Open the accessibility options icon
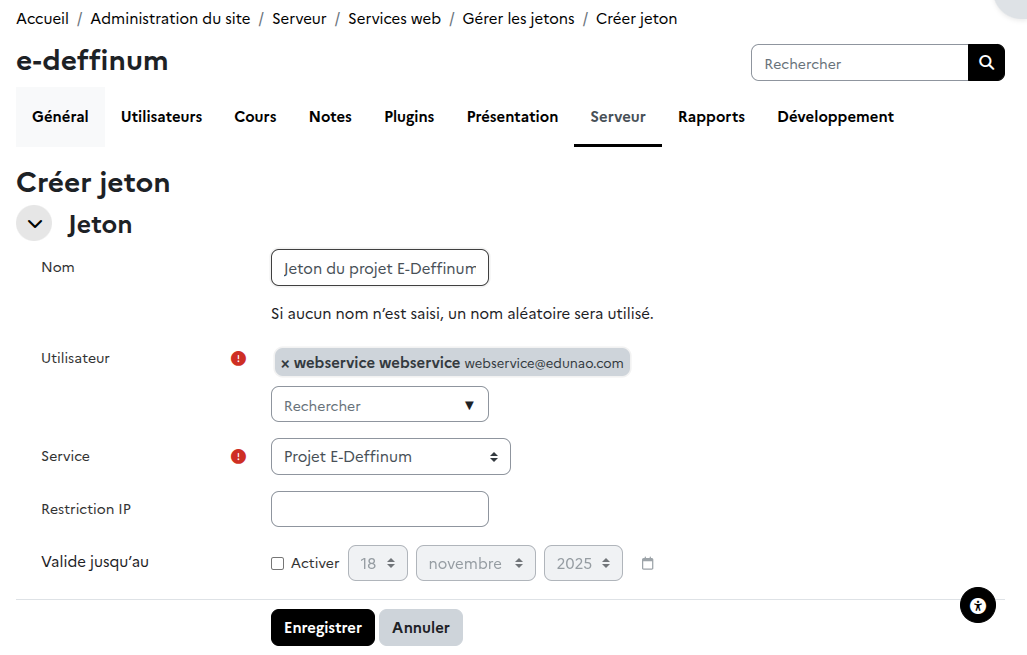 click(x=978, y=605)
